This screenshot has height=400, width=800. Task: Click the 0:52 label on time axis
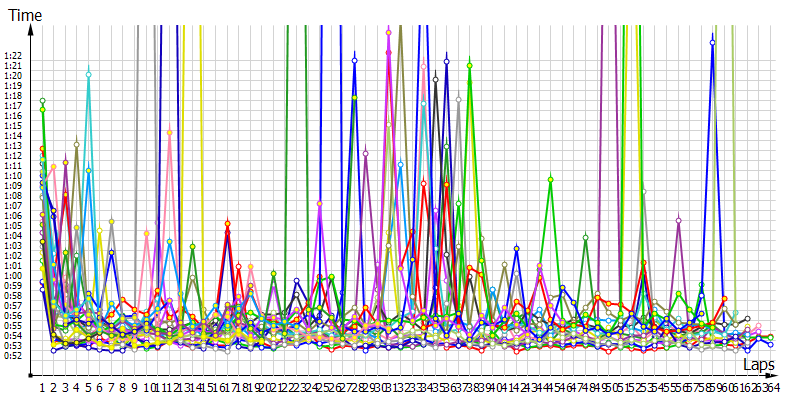click(13, 355)
